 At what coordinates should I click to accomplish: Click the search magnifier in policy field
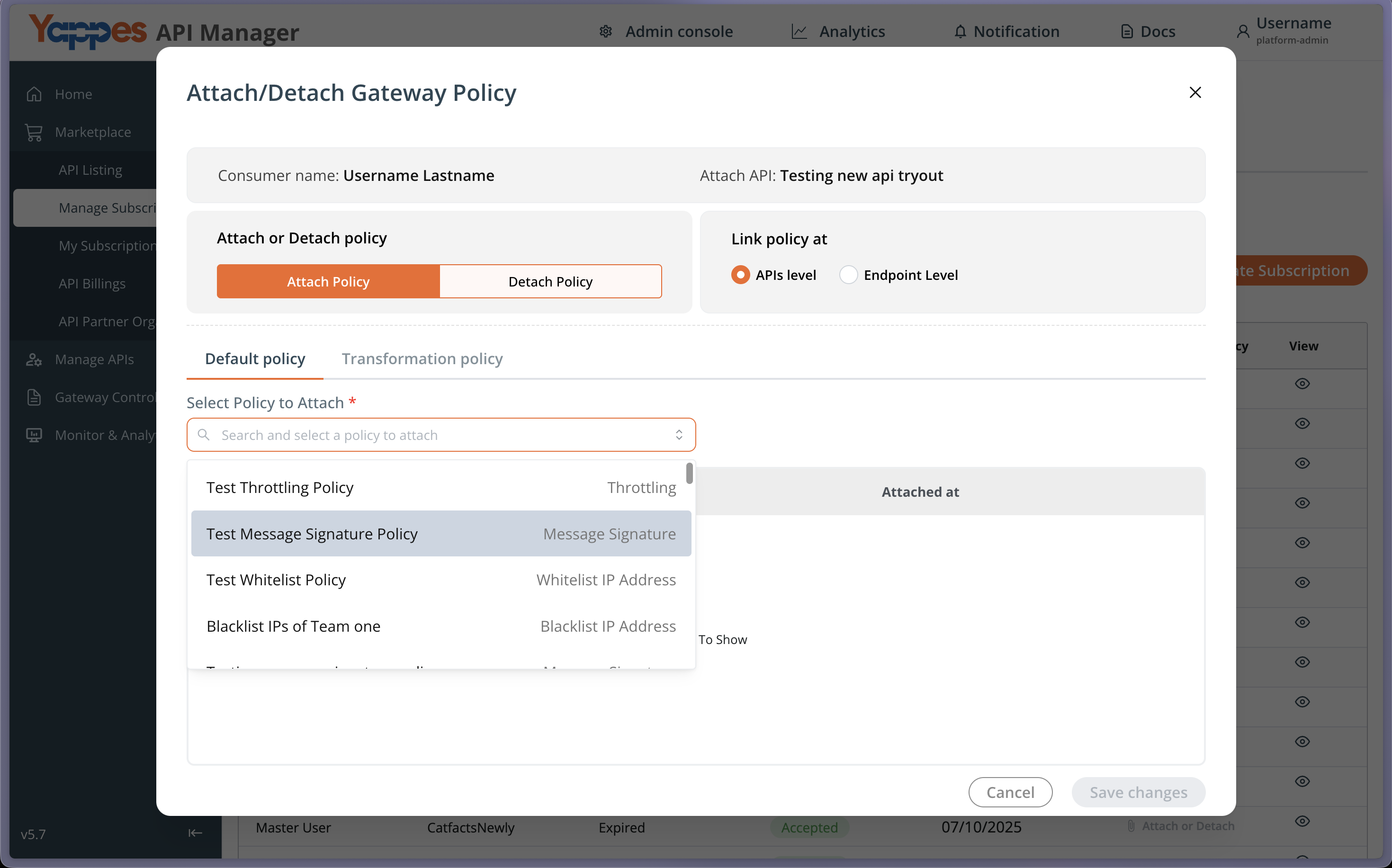click(203, 435)
